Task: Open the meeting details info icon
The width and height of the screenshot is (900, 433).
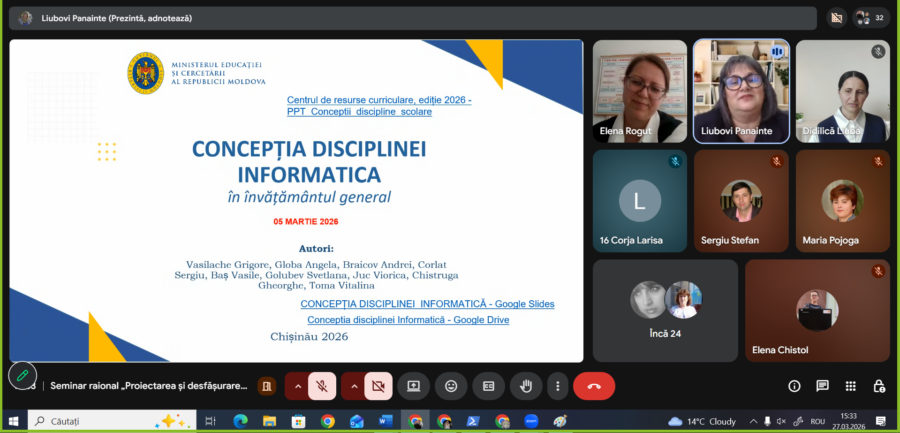Action: click(794, 385)
